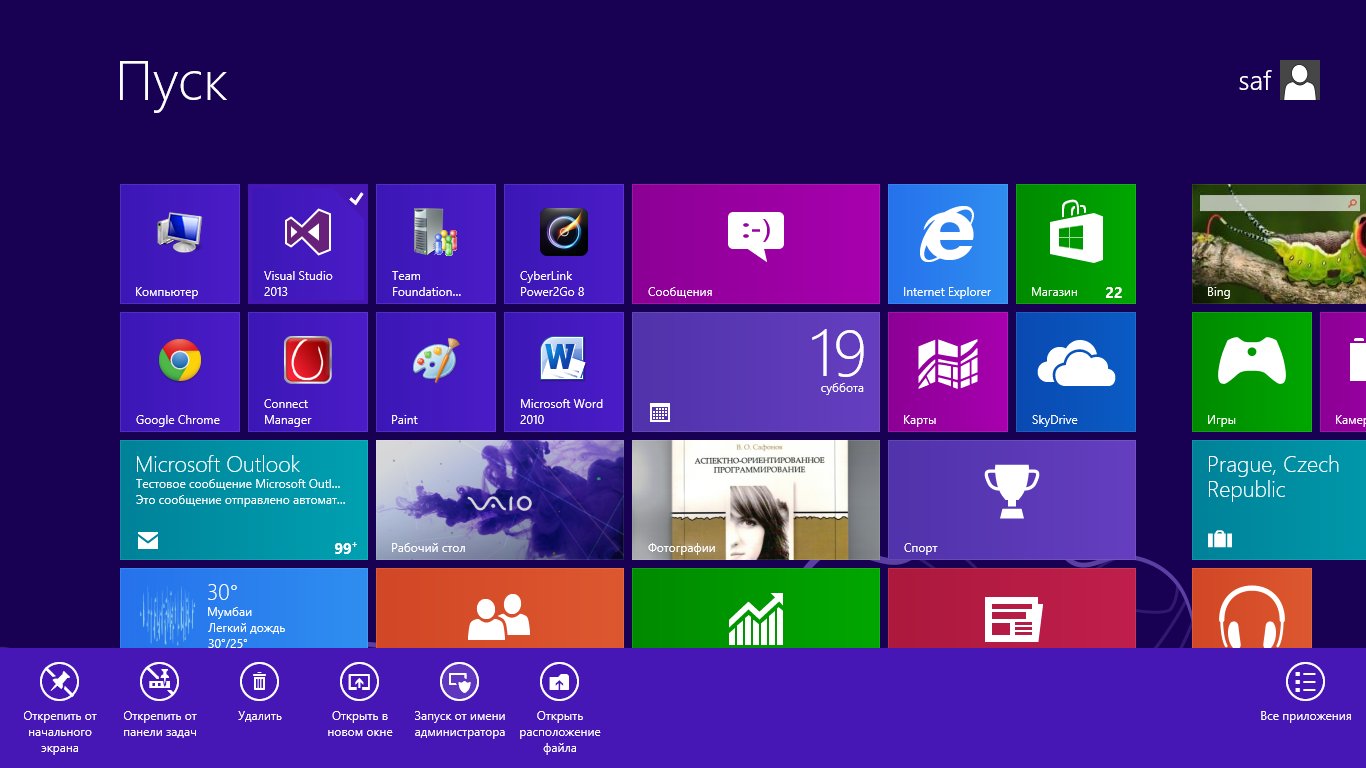Open the Bing caterpillar tile
Screen dimensions: 1366x768
coord(1279,244)
